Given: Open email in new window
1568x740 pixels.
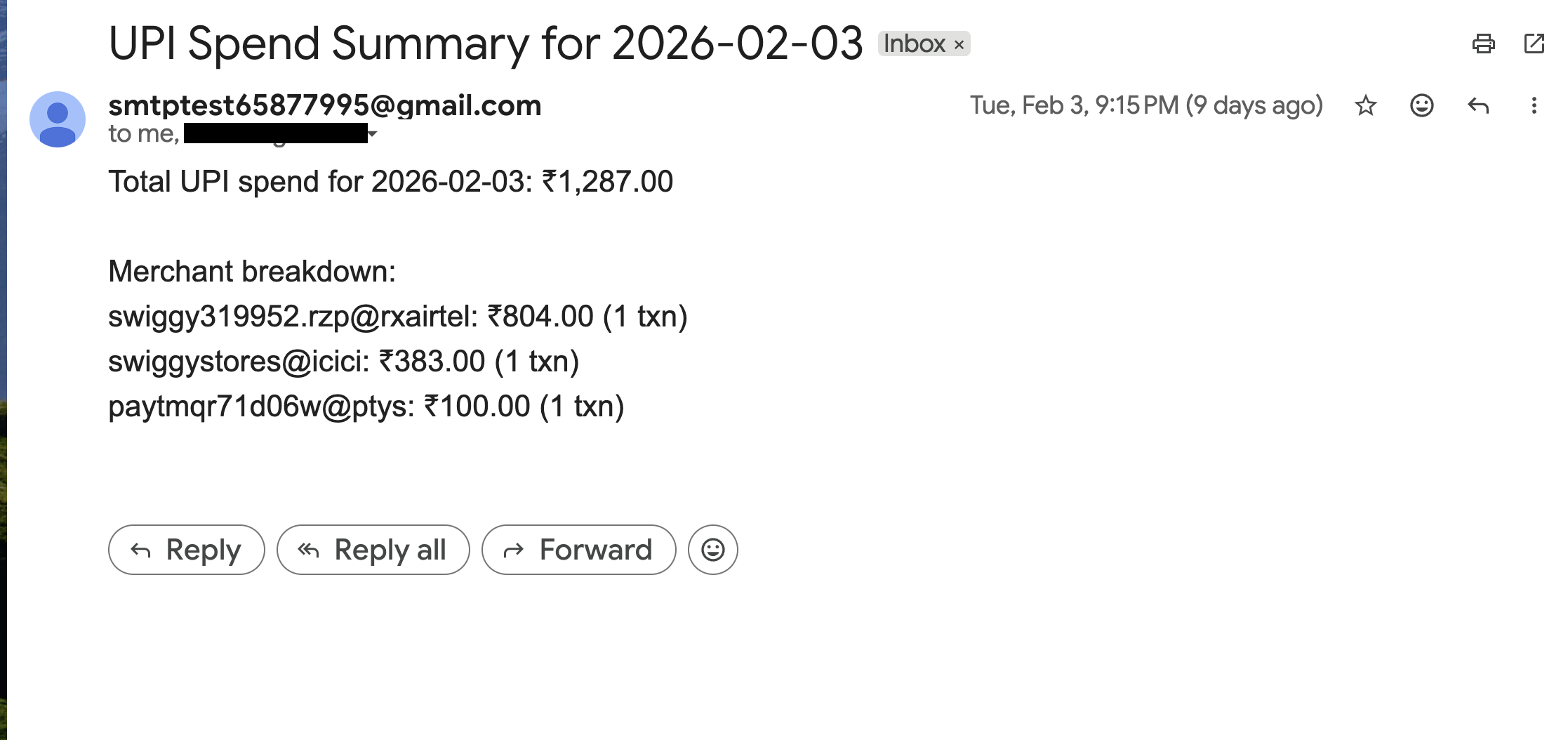Looking at the screenshot, I should pos(1534,44).
